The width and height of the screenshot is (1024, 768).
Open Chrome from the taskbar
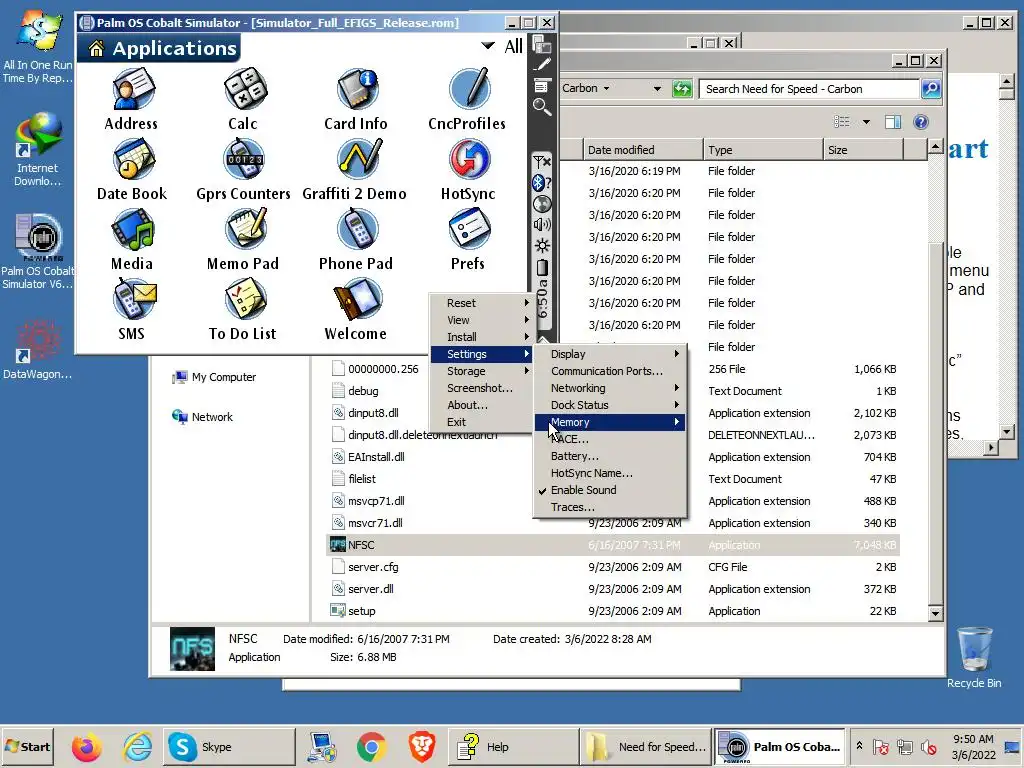pyautogui.click(x=372, y=747)
